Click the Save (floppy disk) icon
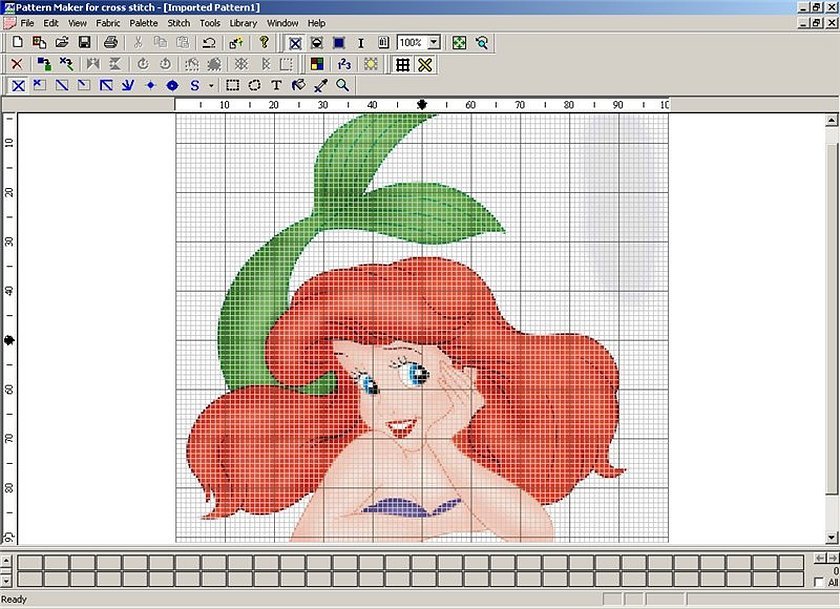Viewport: 840px width, 609px height. click(x=84, y=43)
